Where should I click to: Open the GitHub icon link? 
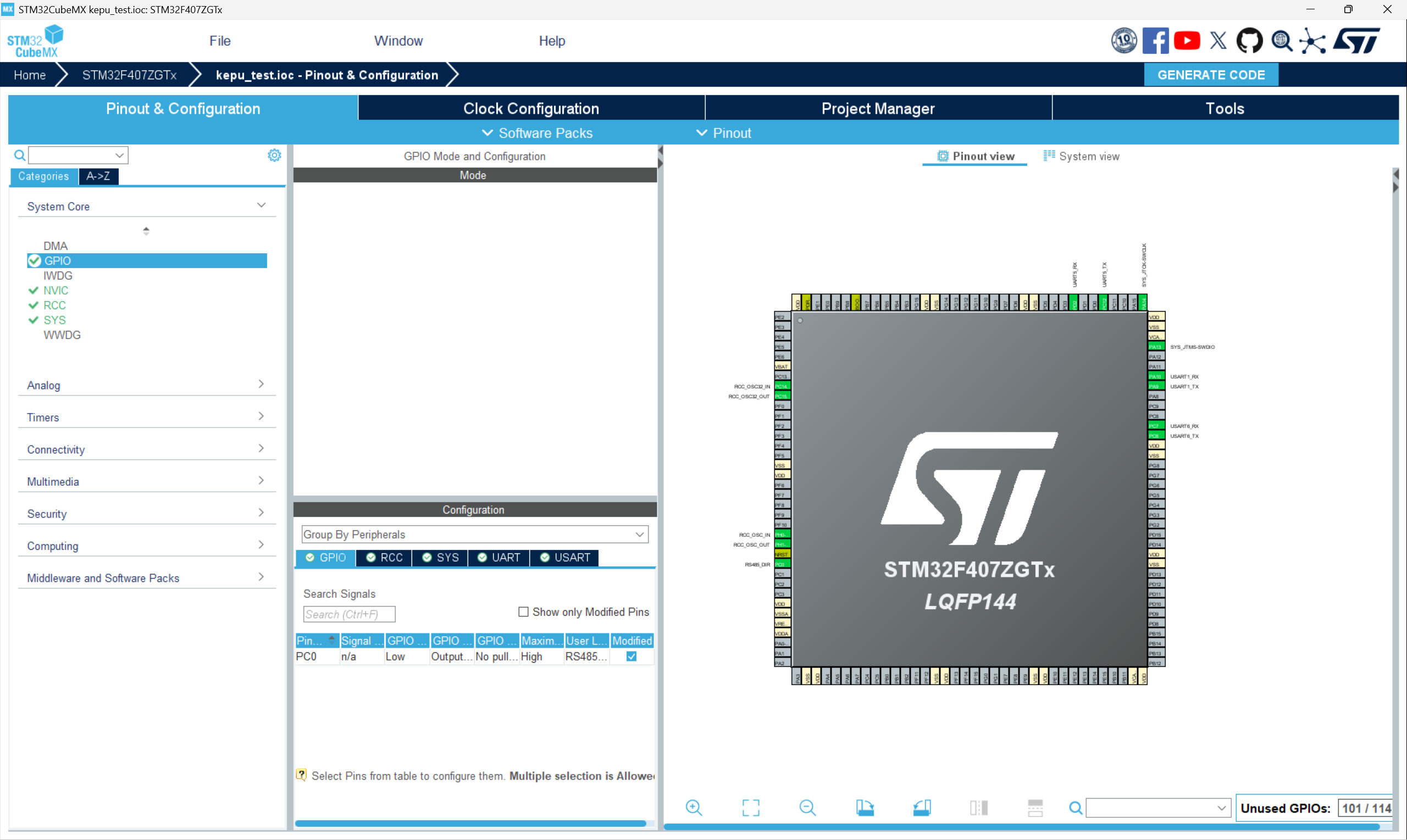[x=1249, y=41]
